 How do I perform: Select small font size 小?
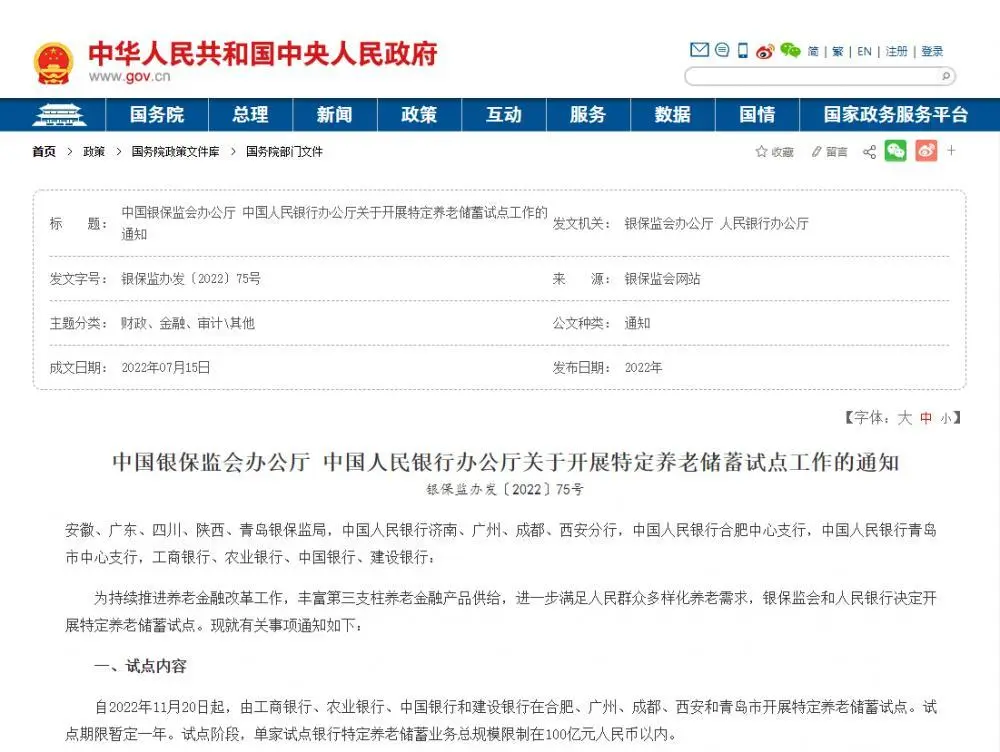945,419
